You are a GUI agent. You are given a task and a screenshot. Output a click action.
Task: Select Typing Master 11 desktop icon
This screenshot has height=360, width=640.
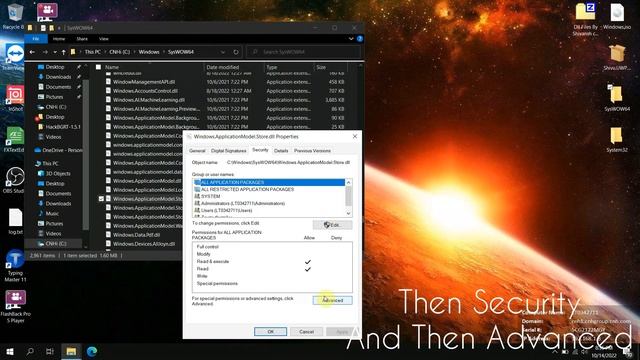(x=15, y=265)
